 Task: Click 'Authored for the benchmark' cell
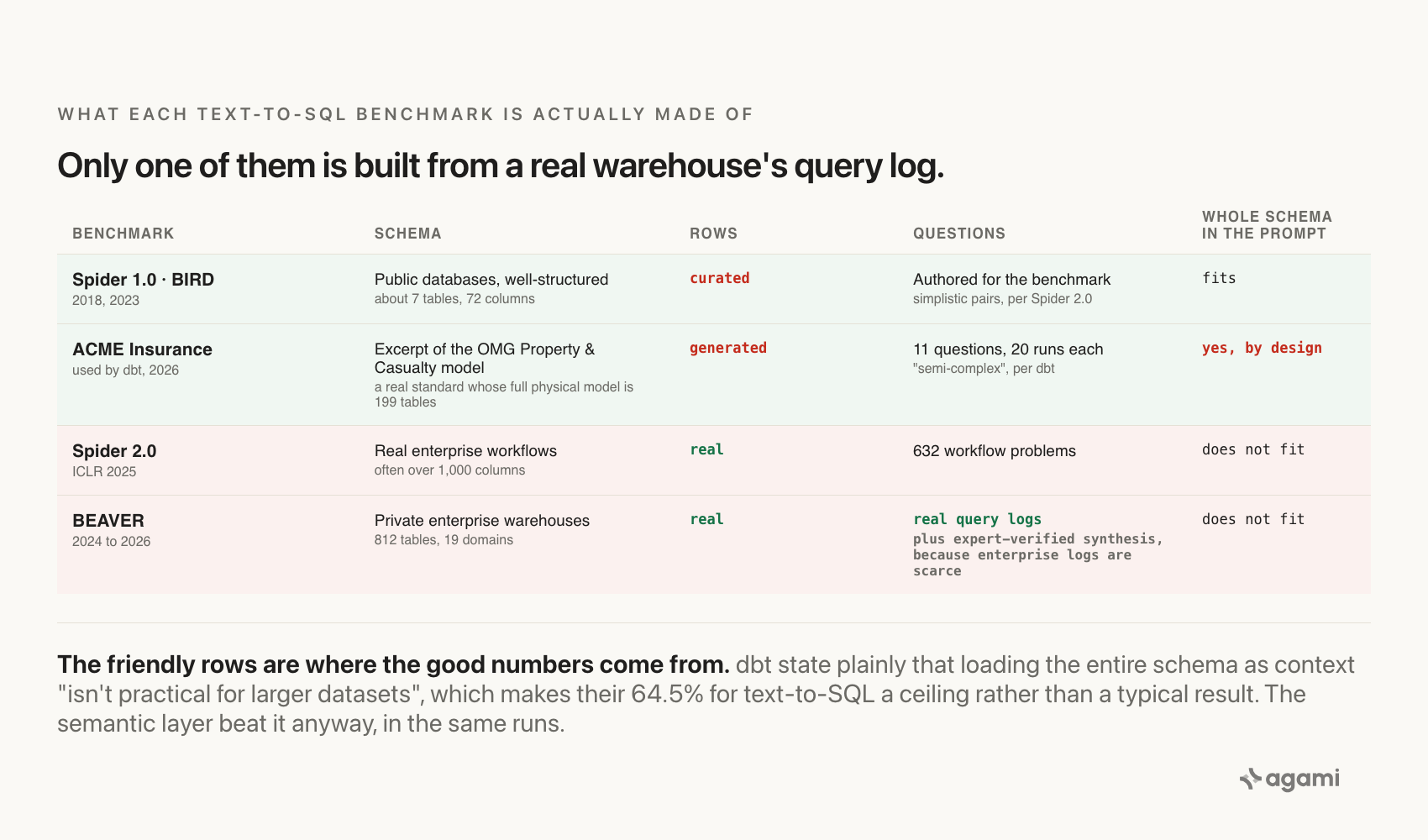1011,280
